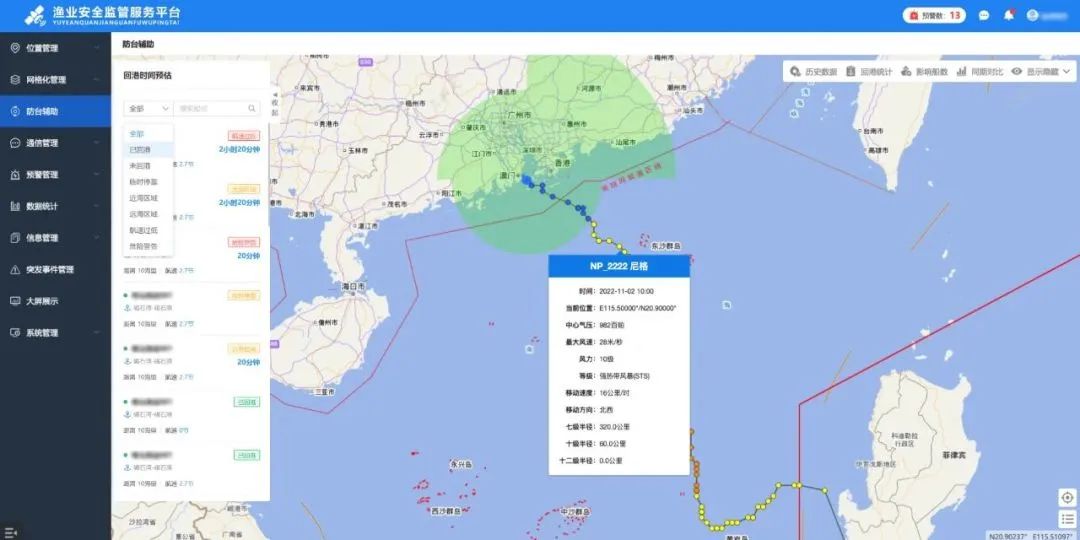Open the 全部 status filter dropdown
1080x540 pixels.
click(x=148, y=108)
